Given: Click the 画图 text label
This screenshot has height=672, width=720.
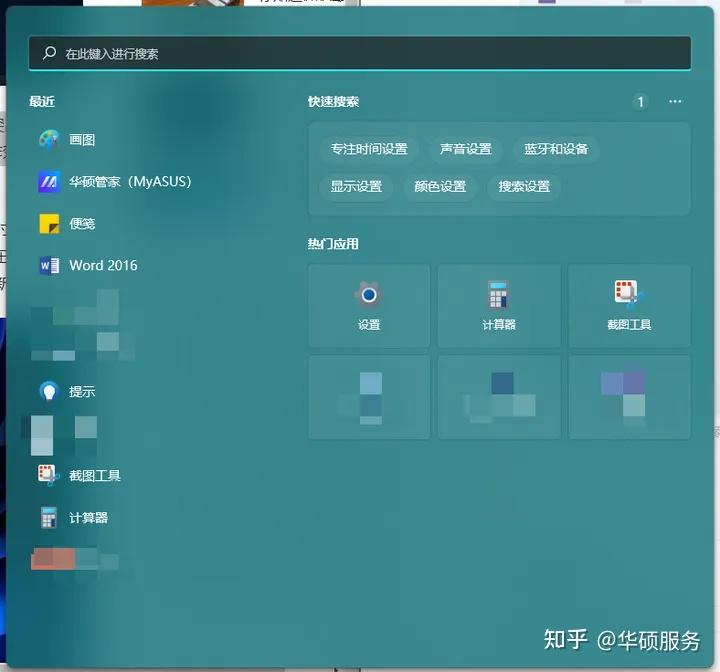Looking at the screenshot, I should (82, 140).
